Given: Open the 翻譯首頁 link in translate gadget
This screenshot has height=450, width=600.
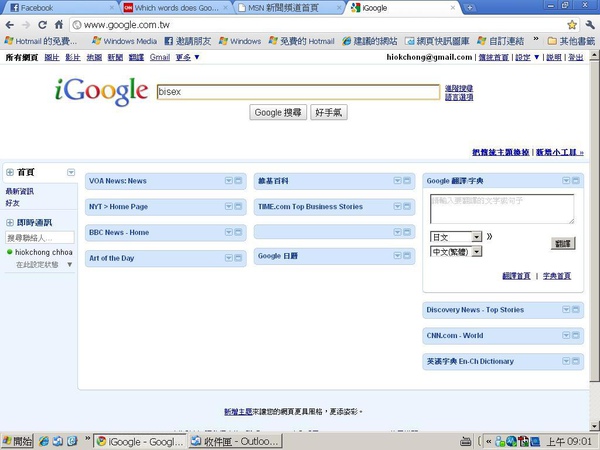Looking at the screenshot, I should [x=516, y=276].
